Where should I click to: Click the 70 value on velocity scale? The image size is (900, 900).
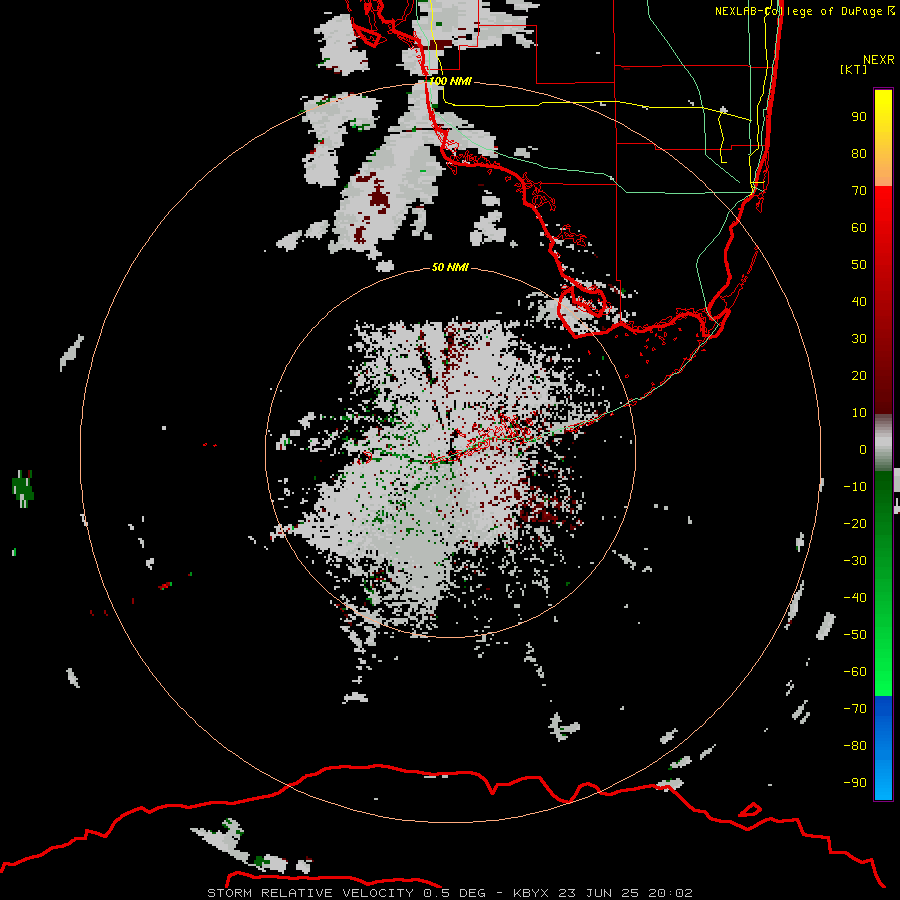coord(859,191)
